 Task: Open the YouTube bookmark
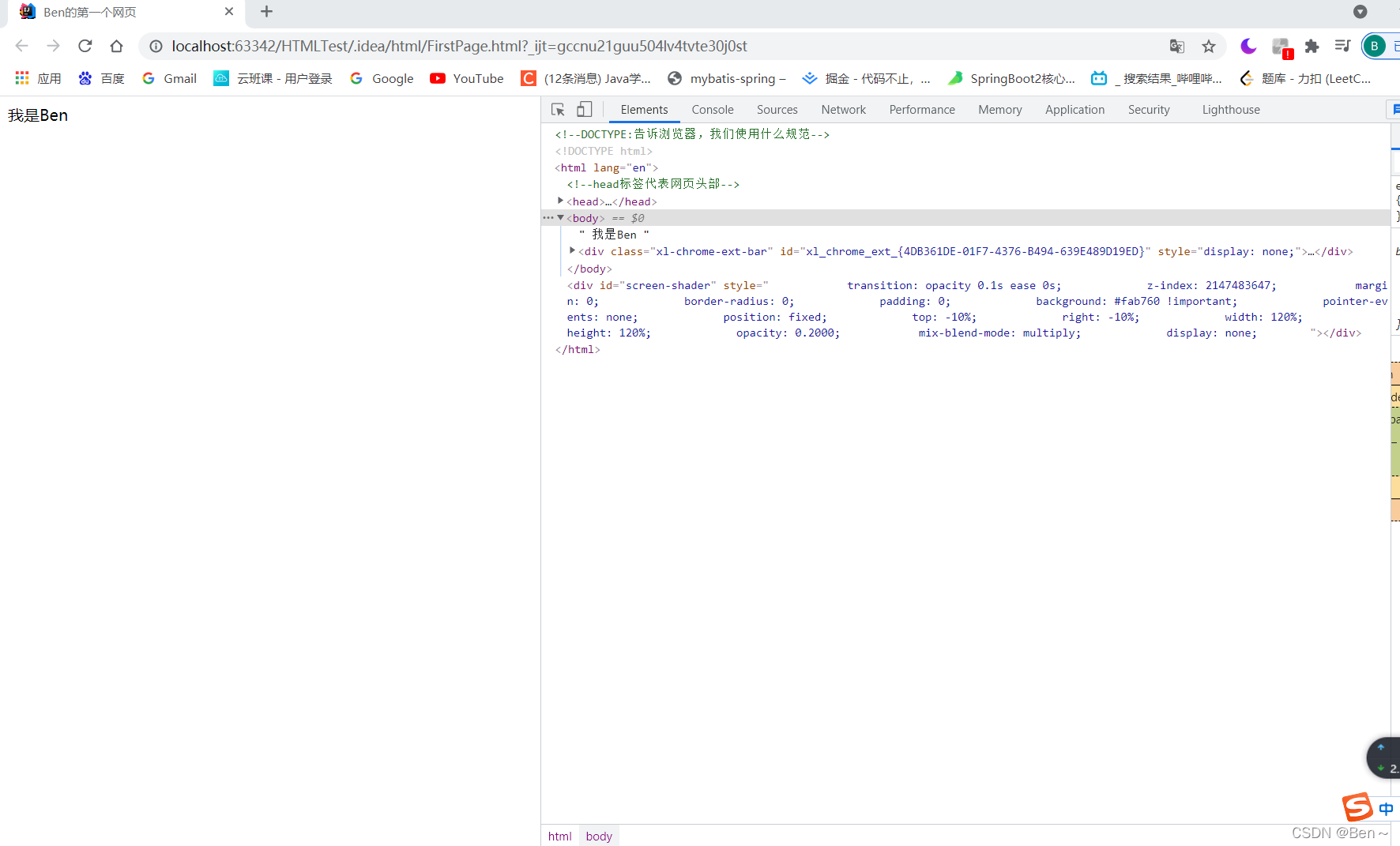[467, 78]
